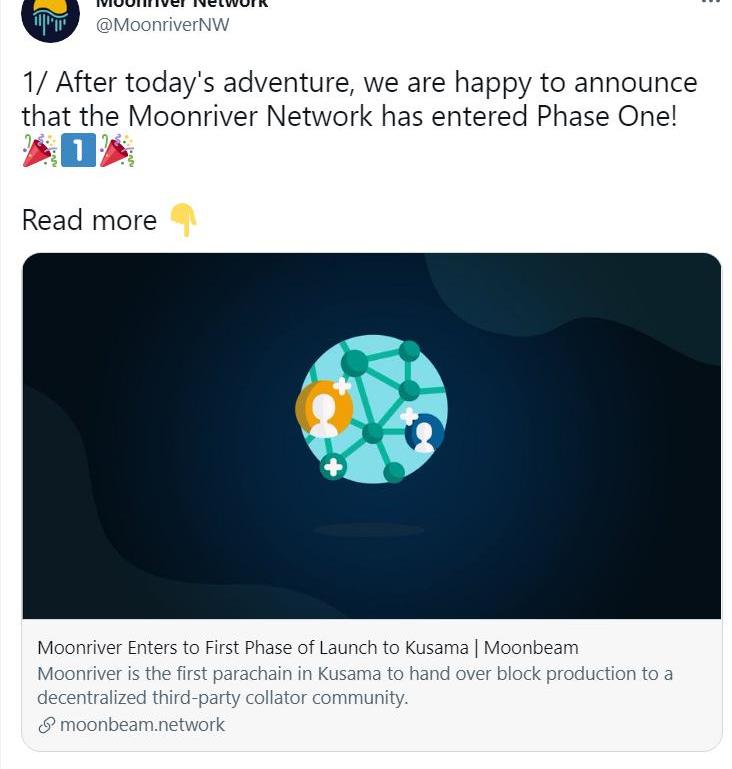Click the dark blue user avatar in the illustration

(x=424, y=433)
